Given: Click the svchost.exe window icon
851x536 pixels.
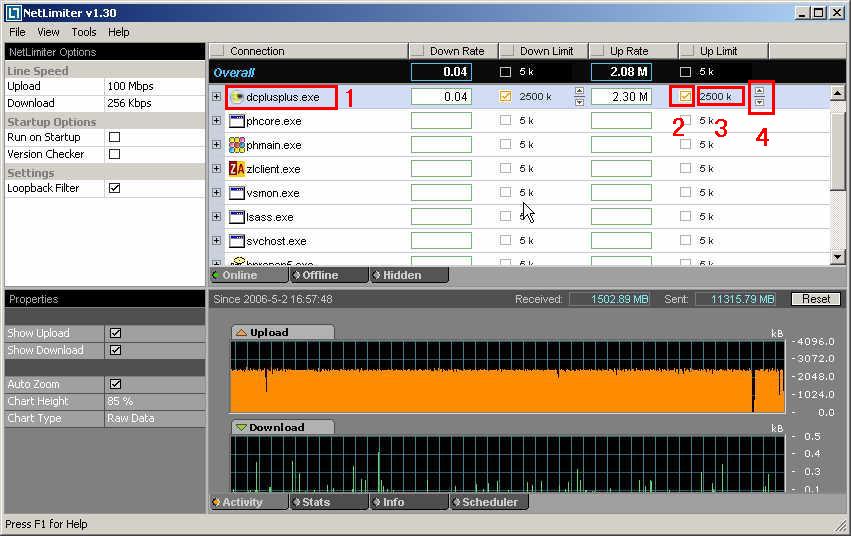Looking at the screenshot, I should click(x=237, y=241).
